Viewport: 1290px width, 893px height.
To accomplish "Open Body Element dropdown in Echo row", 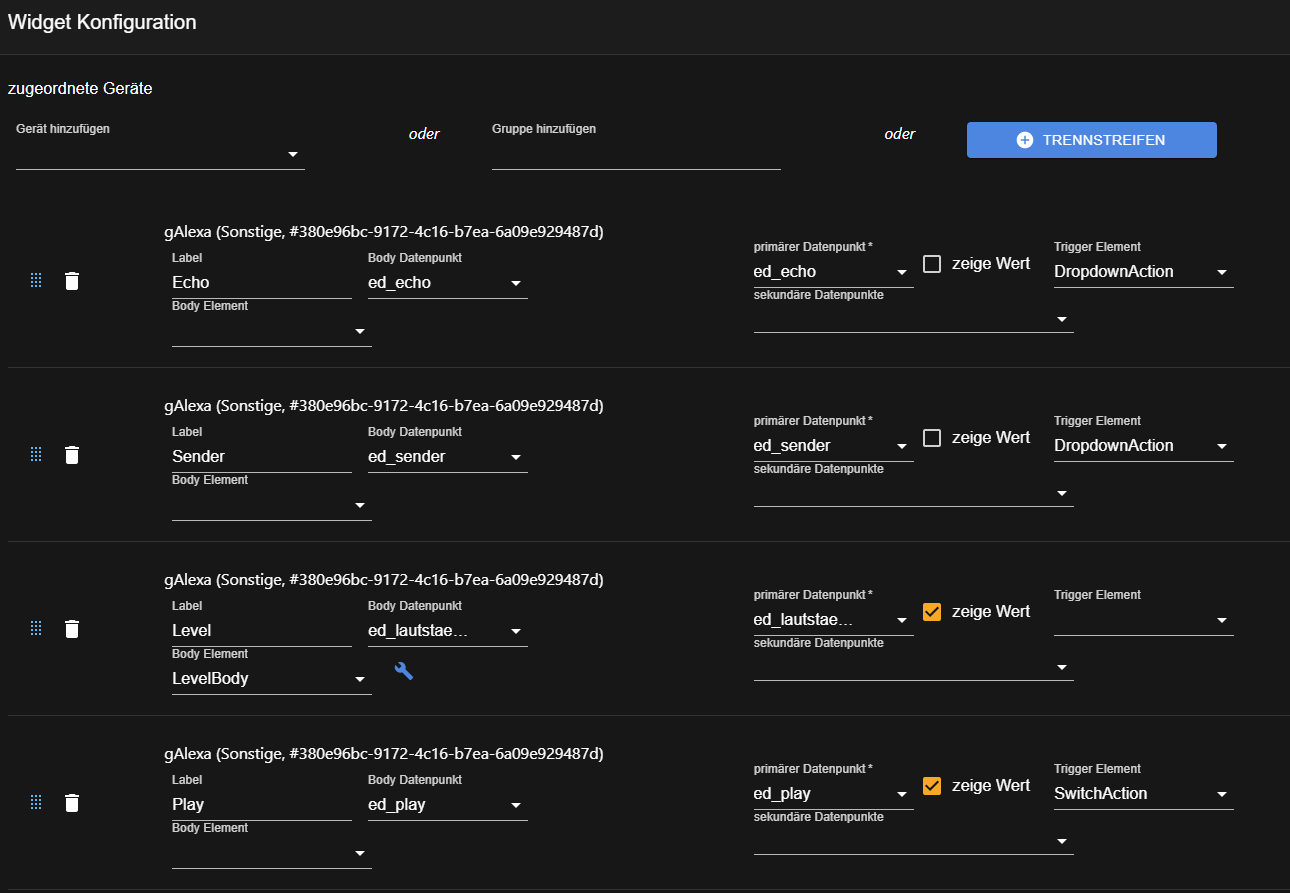I will [272, 331].
